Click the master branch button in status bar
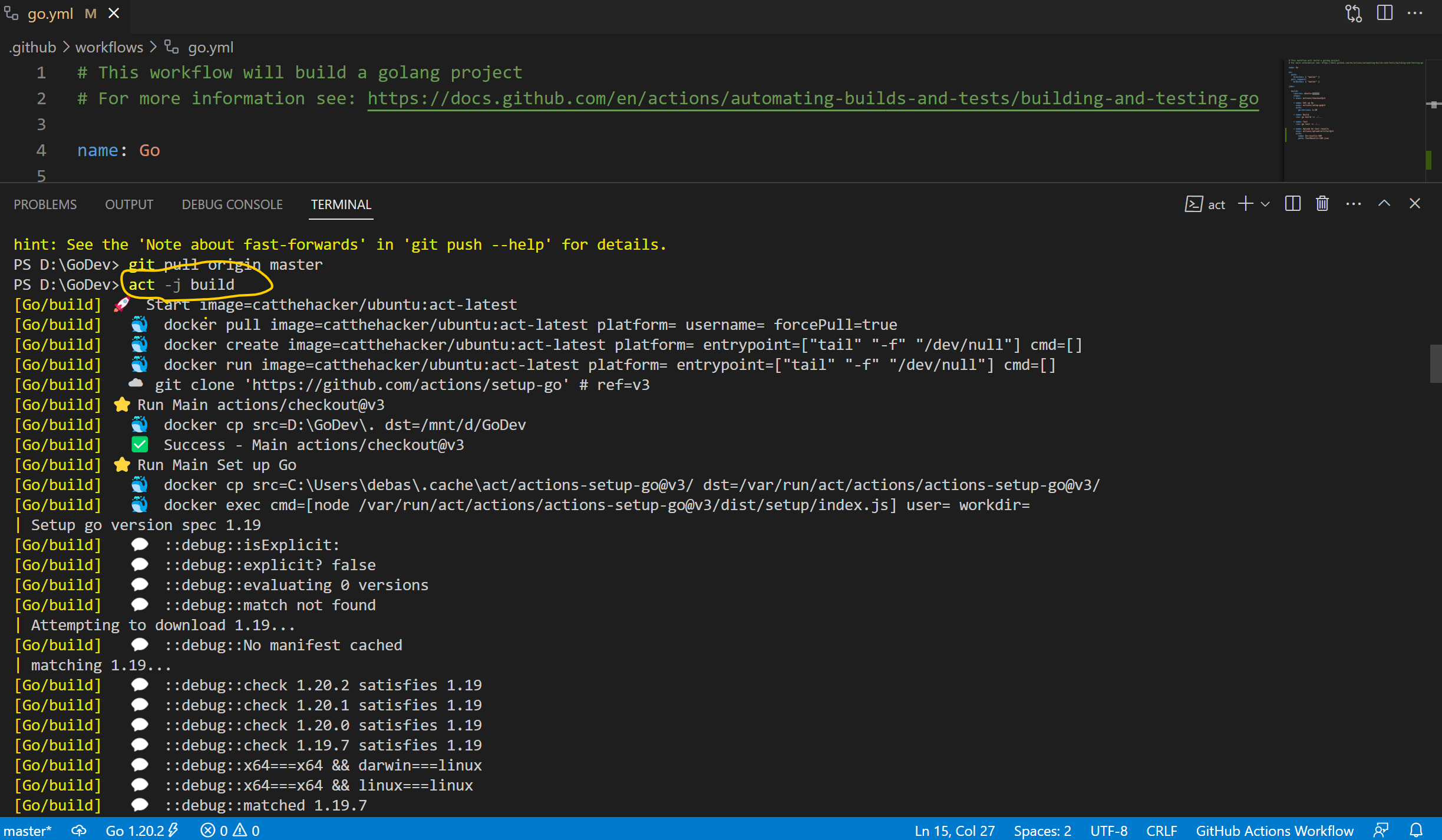 (x=27, y=831)
